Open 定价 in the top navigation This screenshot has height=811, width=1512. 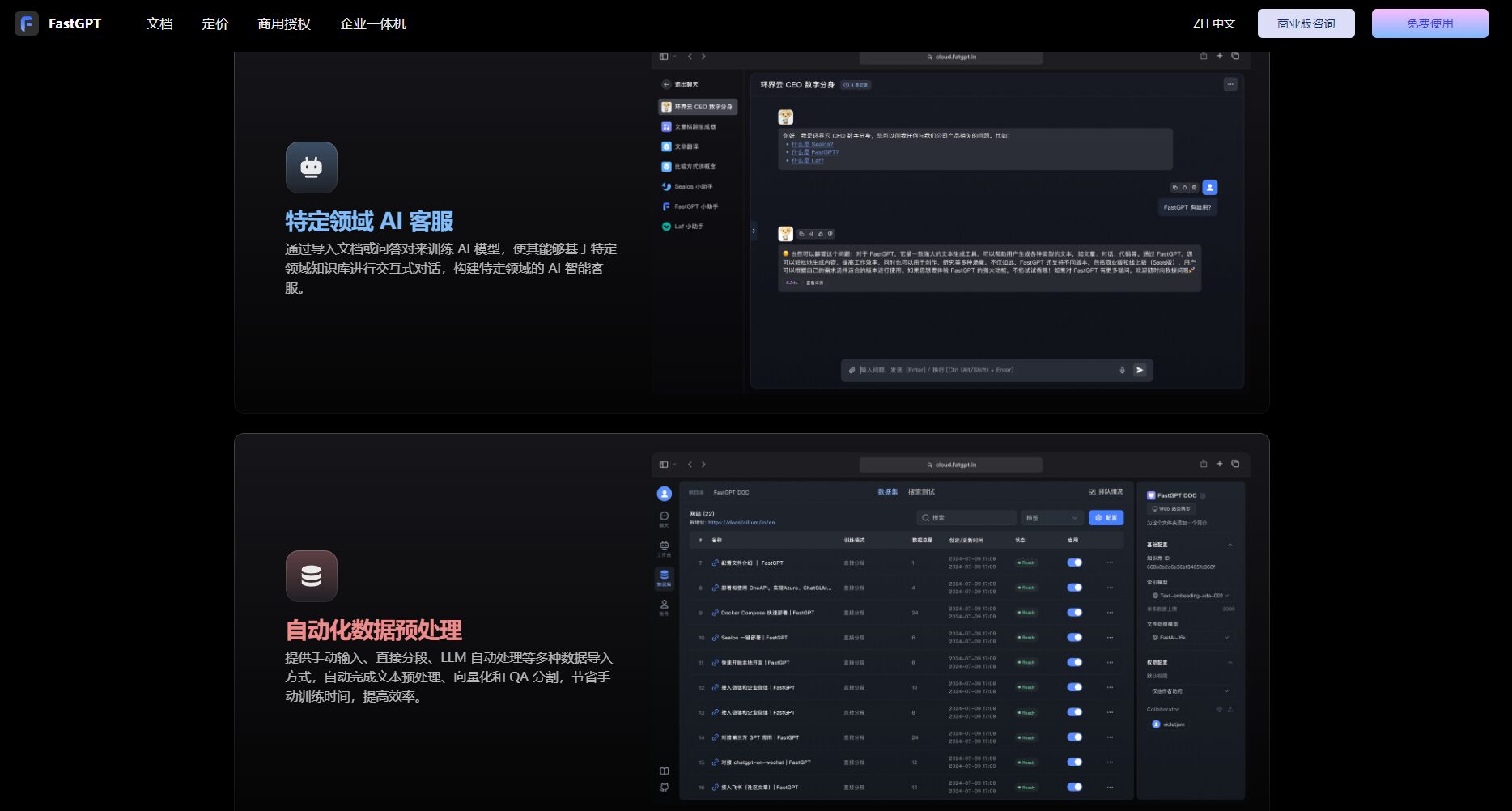tap(214, 24)
